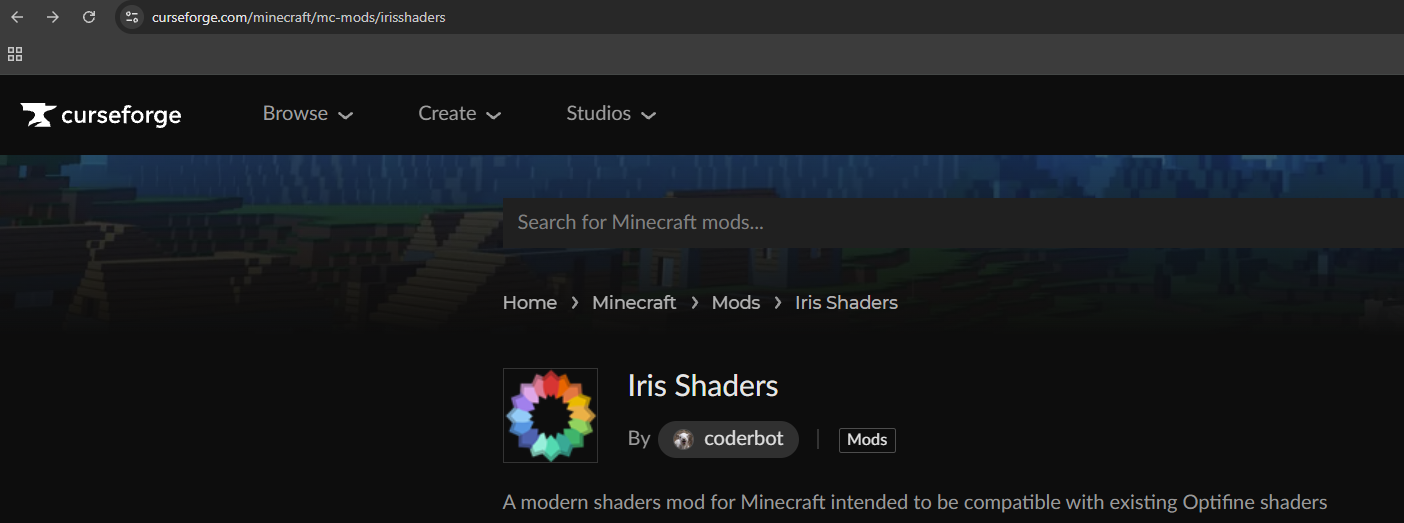This screenshot has width=1404, height=523.
Task: Open the Mods breadcrumb link
Action: [736, 302]
